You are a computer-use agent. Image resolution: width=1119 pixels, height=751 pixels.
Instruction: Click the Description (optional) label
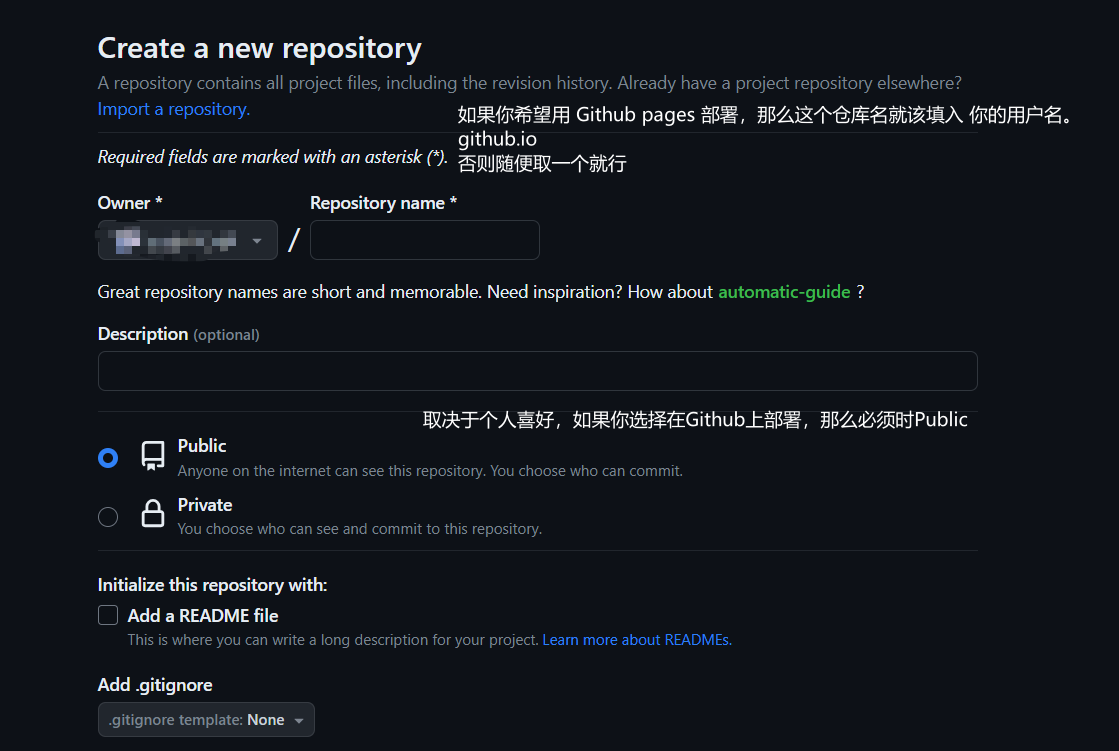tap(178, 334)
